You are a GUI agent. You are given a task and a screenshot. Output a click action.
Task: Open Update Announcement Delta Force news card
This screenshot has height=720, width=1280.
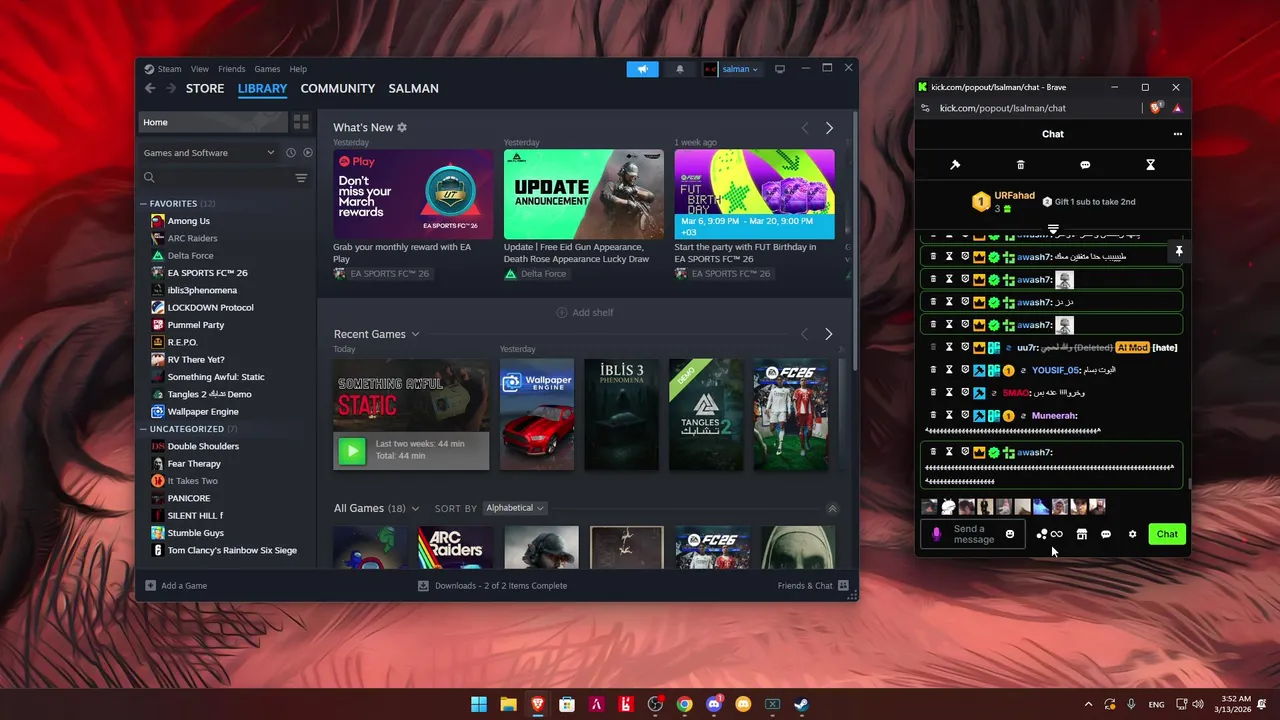584,195
